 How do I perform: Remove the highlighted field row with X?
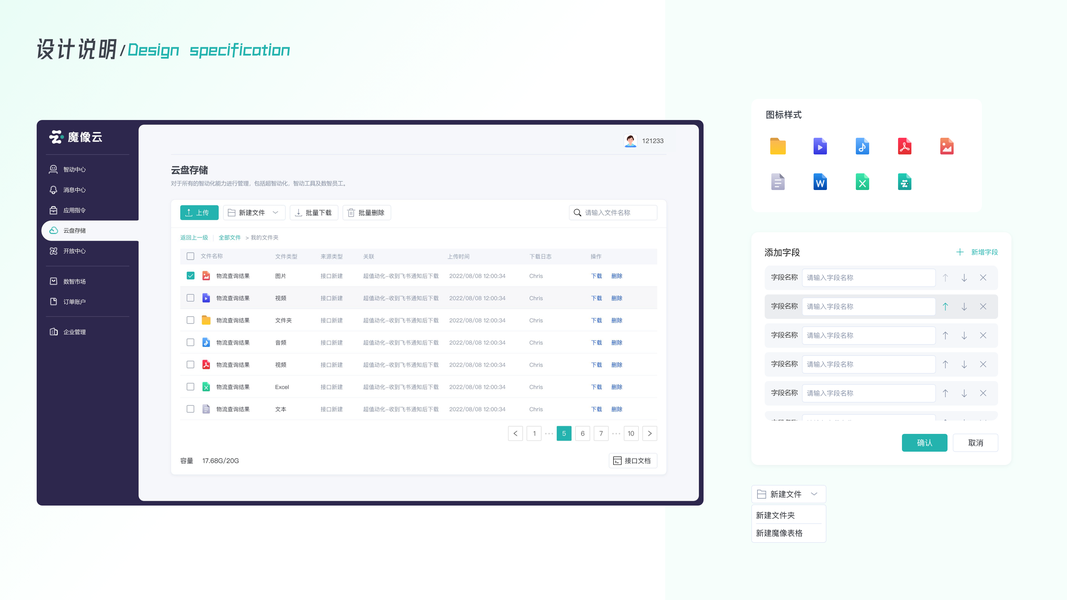click(x=983, y=307)
